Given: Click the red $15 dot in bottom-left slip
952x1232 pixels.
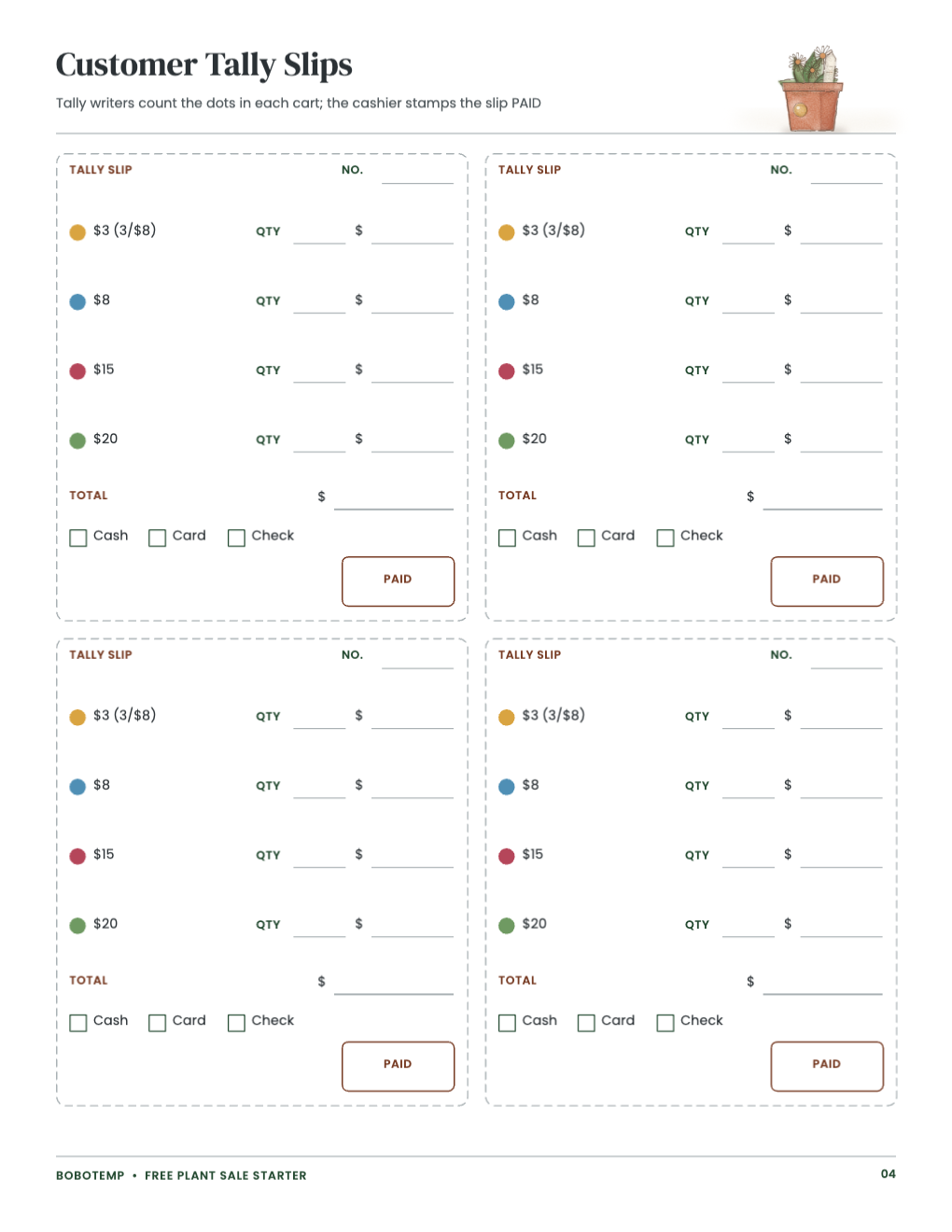Looking at the screenshot, I should pos(77,856).
